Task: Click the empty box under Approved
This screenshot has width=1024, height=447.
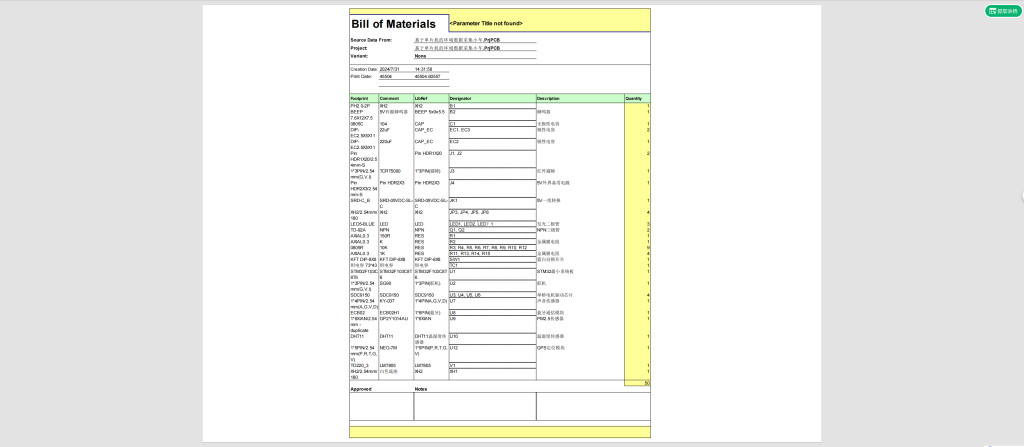Action: coord(381,406)
